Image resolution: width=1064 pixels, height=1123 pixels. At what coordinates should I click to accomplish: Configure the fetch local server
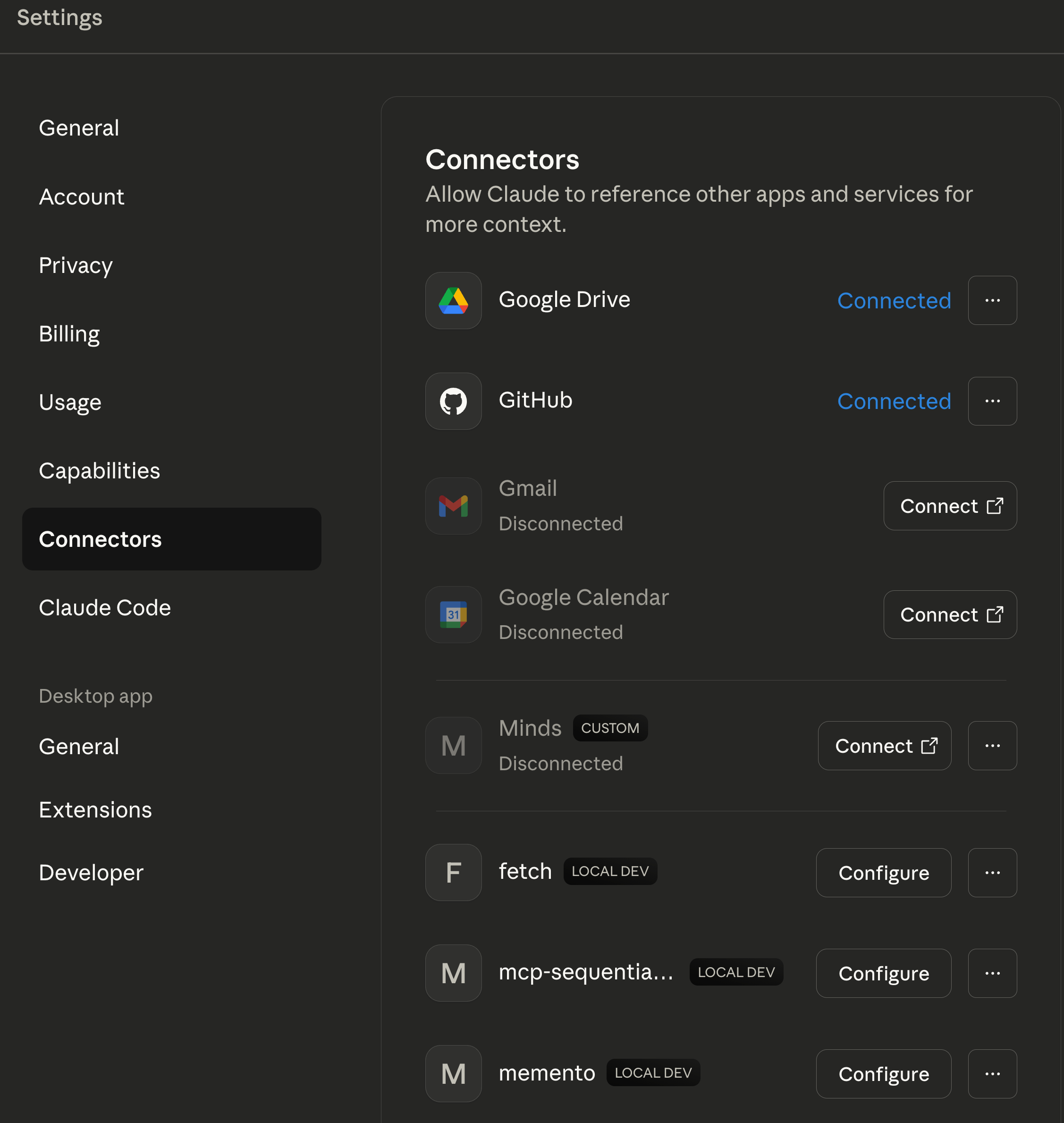coord(883,872)
